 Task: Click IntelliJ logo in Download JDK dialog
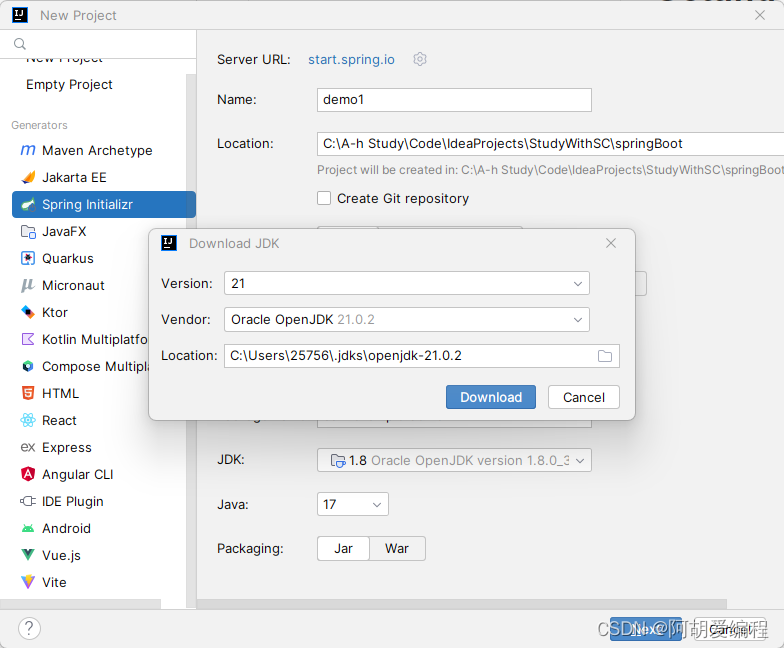pos(169,243)
